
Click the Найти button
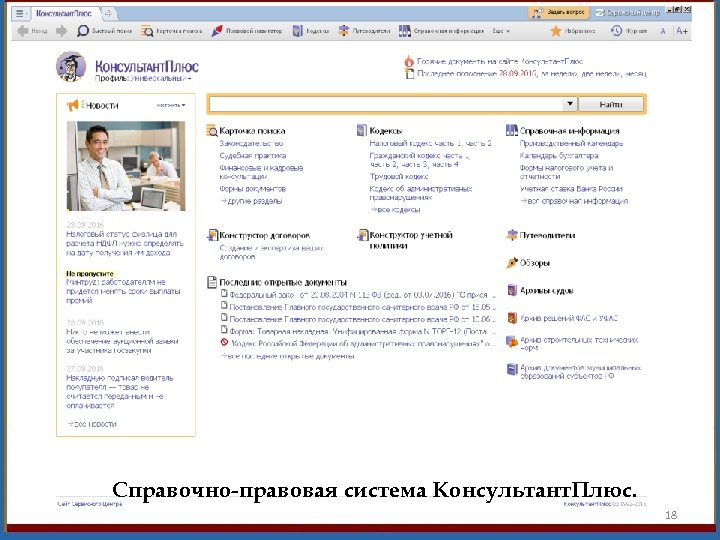click(610, 104)
